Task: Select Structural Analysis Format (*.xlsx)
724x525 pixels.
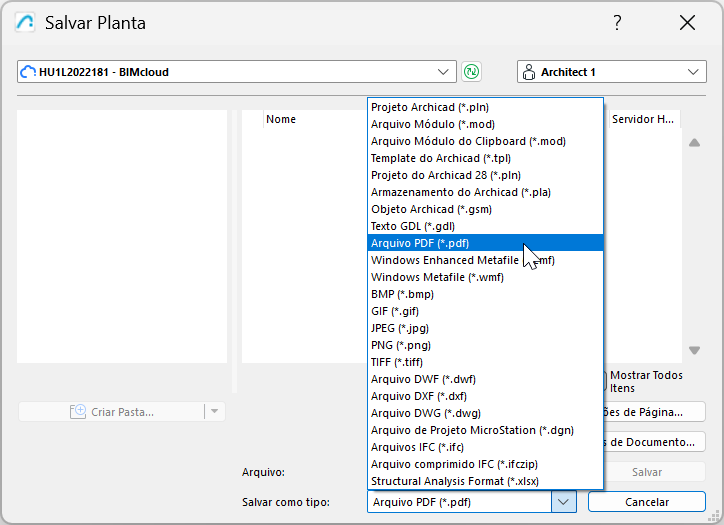Action: pyautogui.click(x=485, y=481)
